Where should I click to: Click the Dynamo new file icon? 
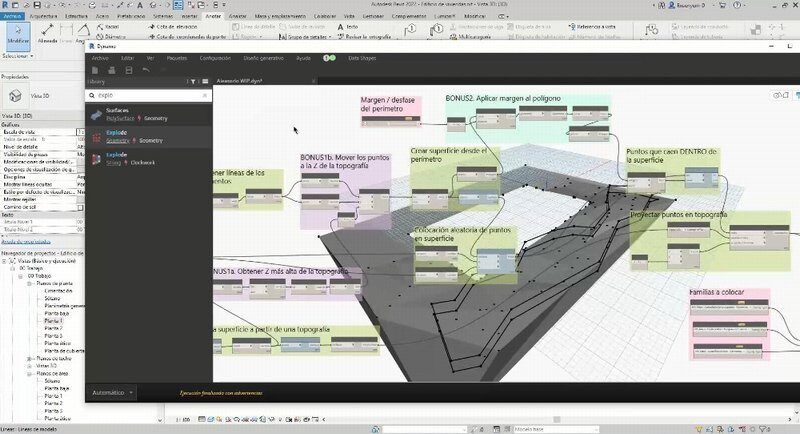(95, 70)
